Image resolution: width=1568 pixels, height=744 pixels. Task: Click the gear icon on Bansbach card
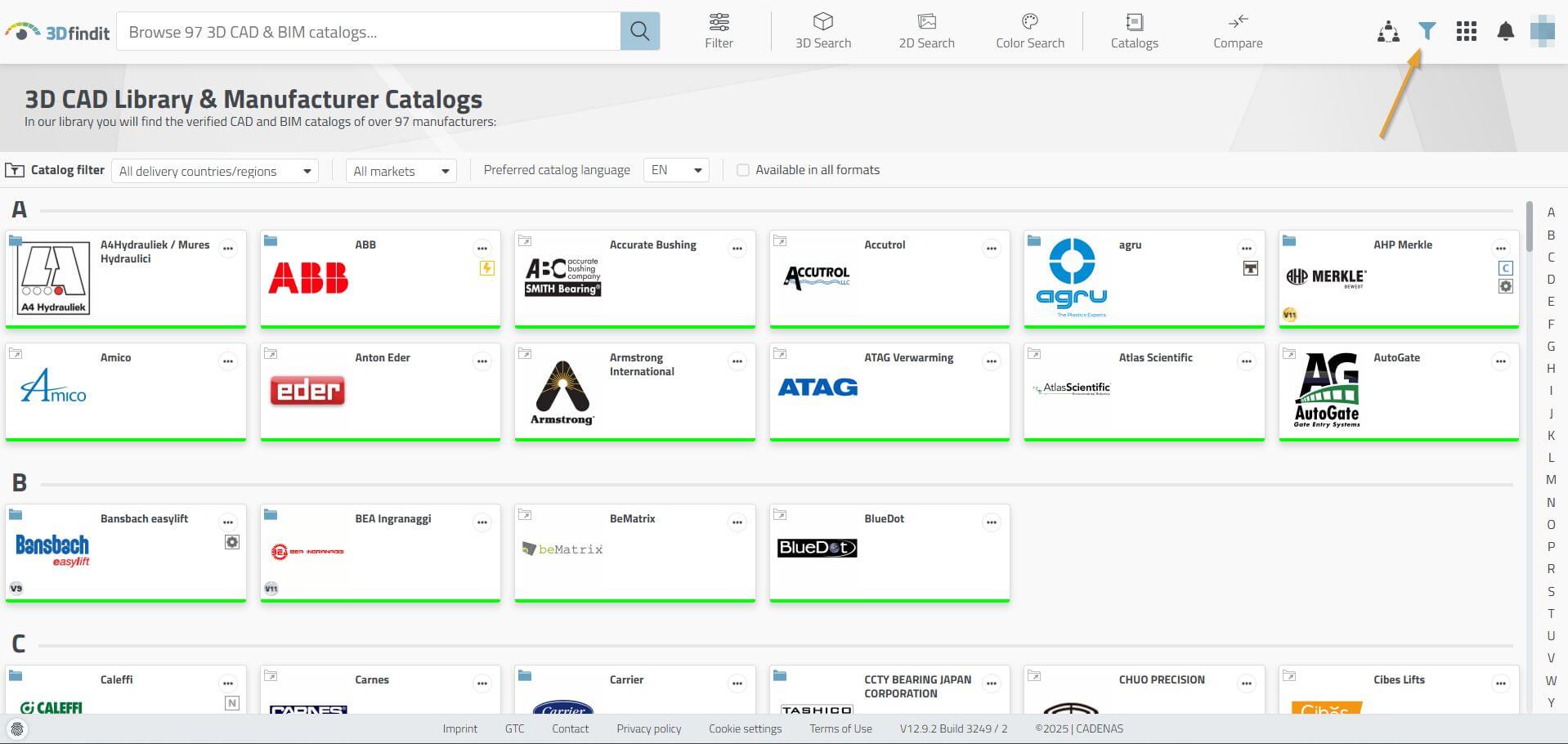(232, 542)
